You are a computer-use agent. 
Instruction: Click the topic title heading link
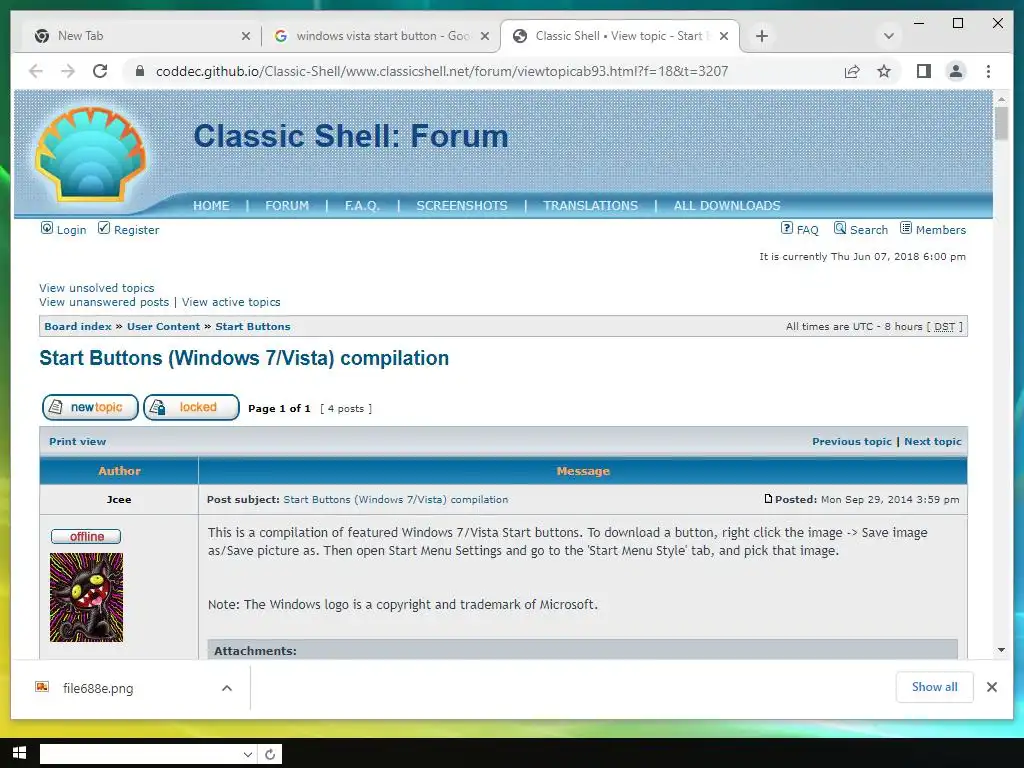pos(244,358)
